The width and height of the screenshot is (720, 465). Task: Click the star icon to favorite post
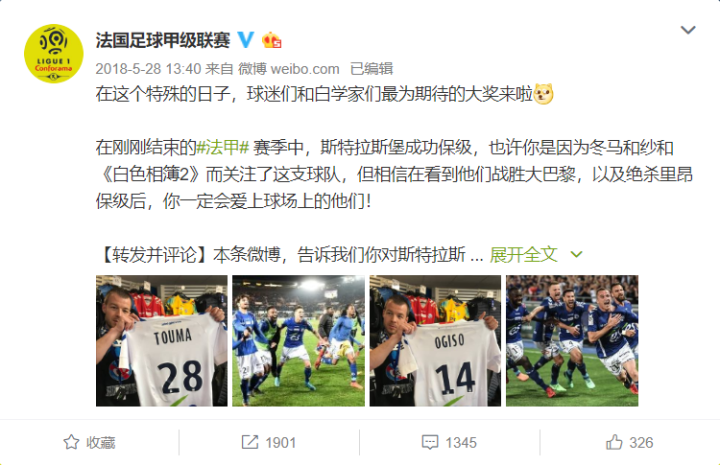[x=71, y=442]
